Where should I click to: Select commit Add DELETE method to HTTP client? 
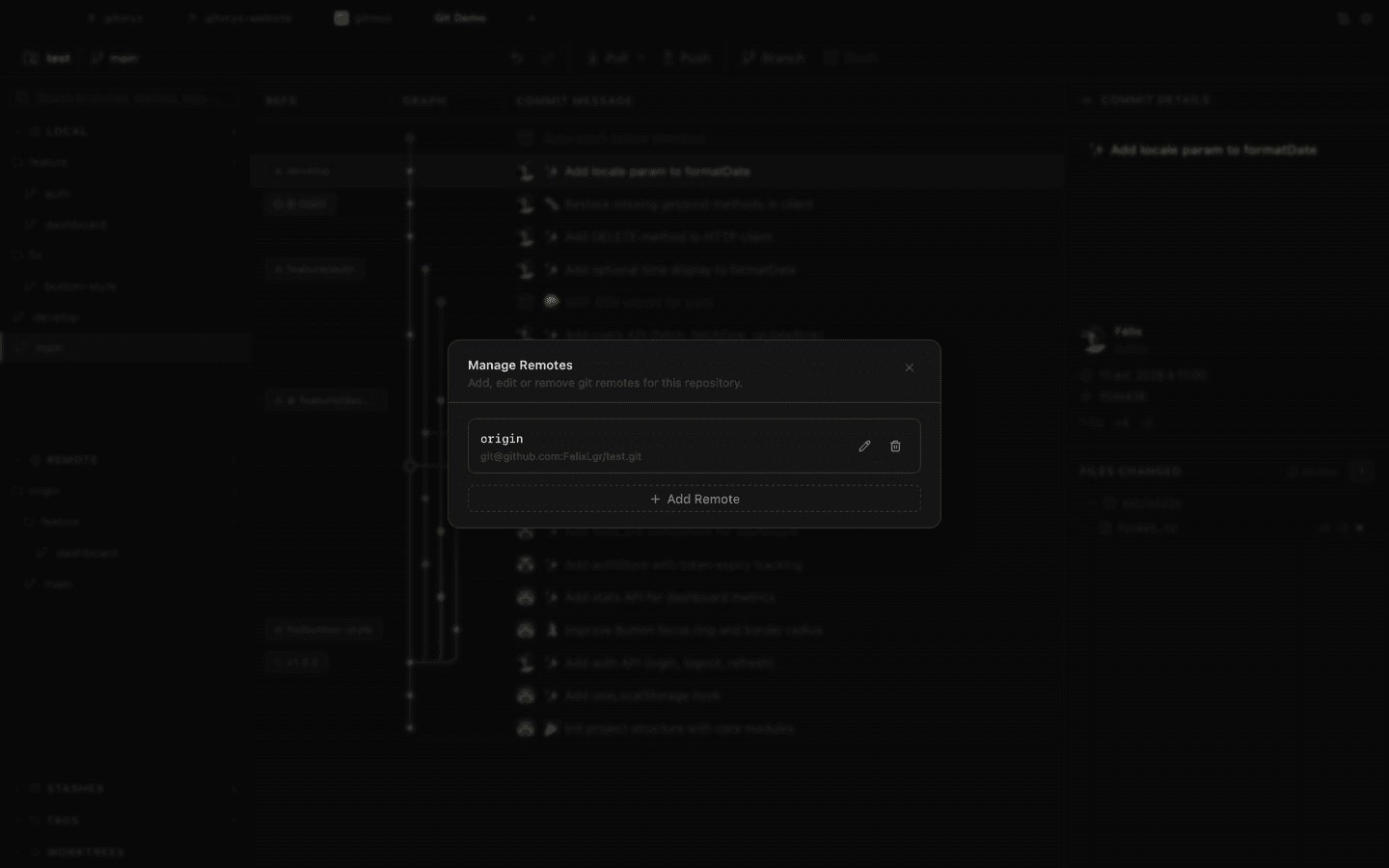point(668,236)
